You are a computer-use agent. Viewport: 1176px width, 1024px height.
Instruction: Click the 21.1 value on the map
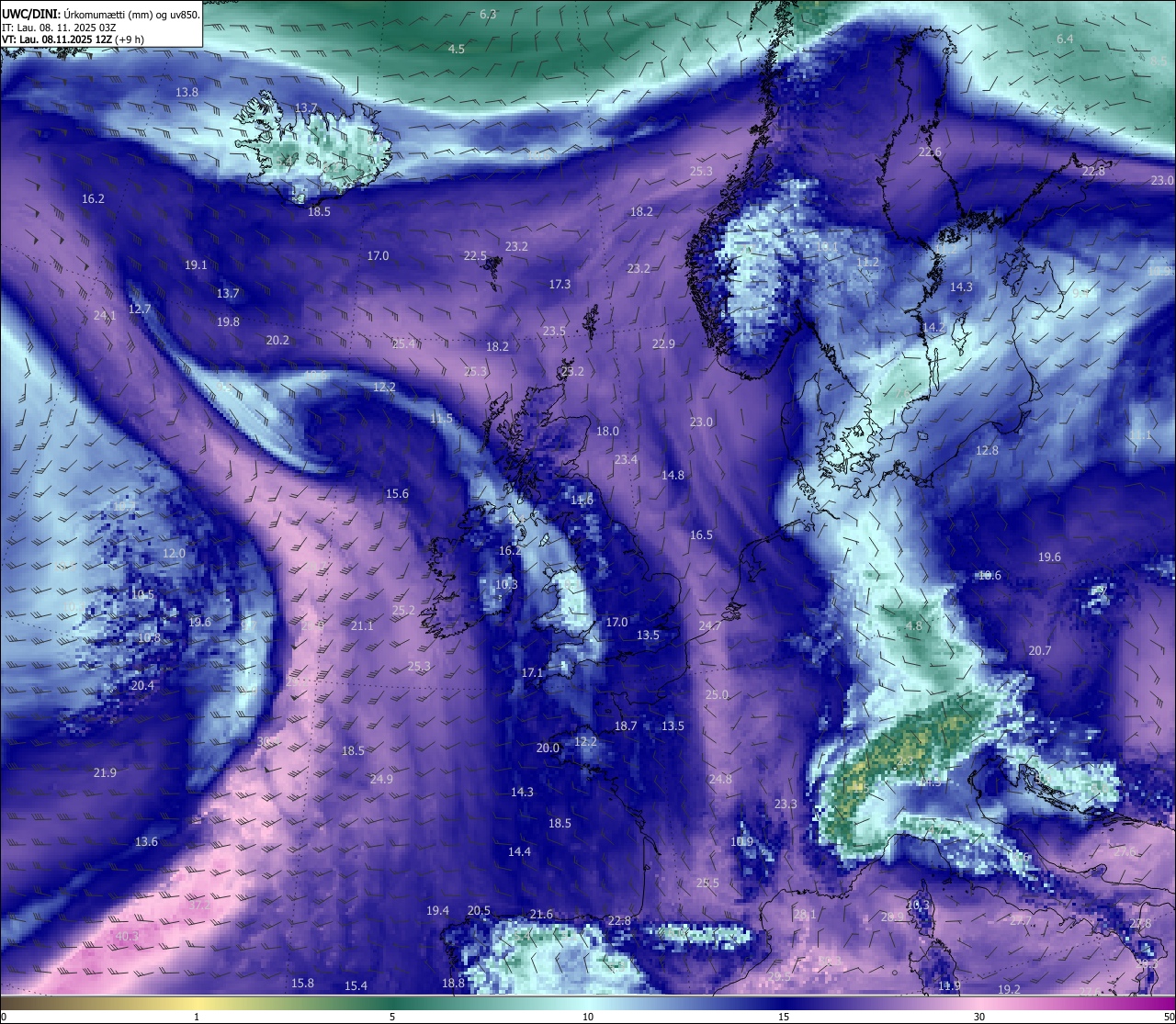(362, 625)
